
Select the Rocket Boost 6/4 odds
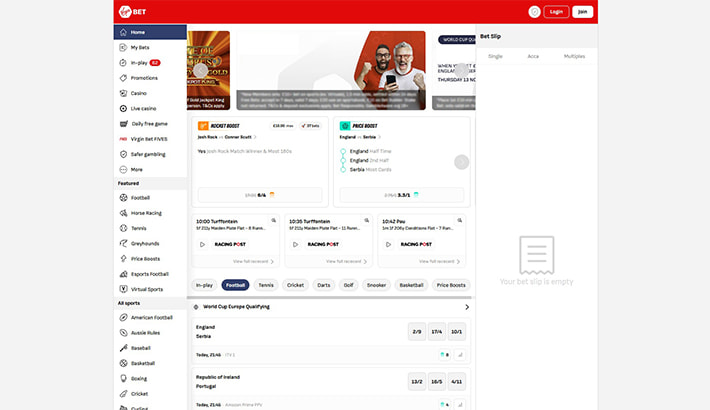pos(260,195)
